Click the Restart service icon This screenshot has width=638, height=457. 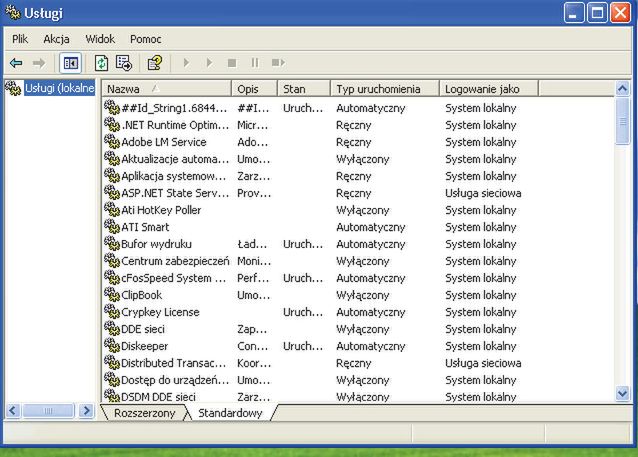[x=277, y=63]
